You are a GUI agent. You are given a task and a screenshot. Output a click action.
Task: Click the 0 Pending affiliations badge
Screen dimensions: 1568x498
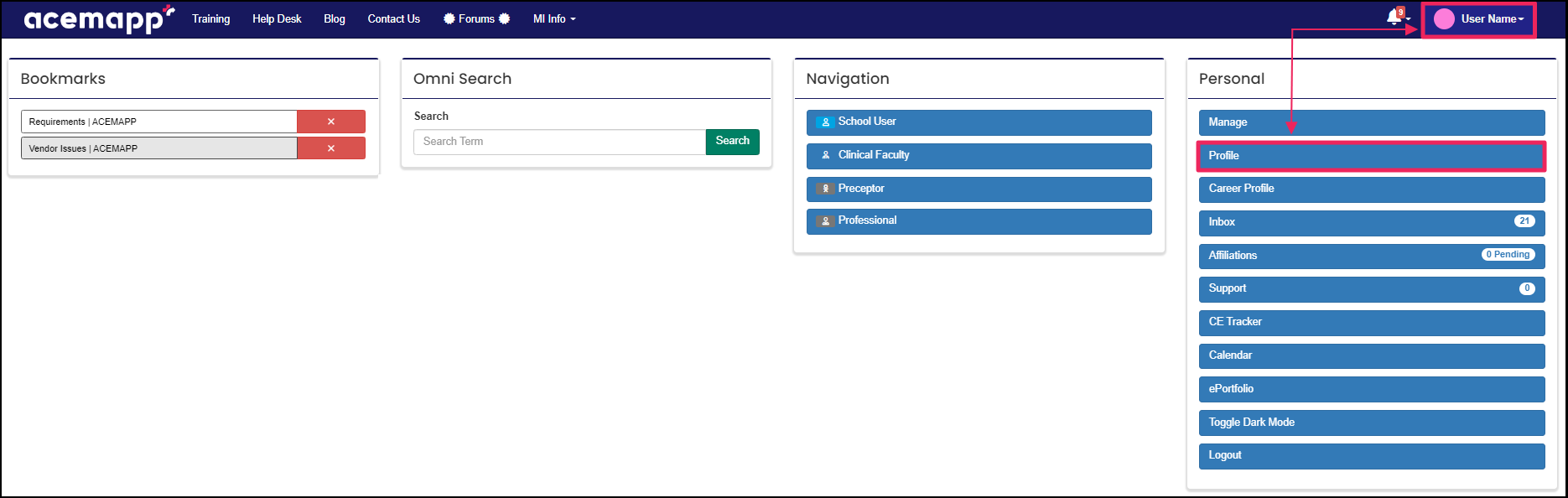(x=1508, y=255)
